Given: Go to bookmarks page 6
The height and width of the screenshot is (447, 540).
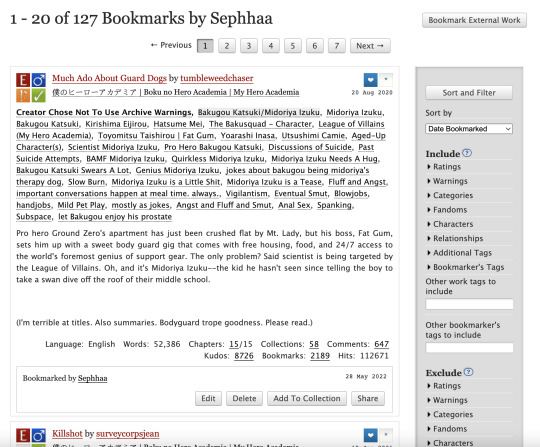Looking at the screenshot, I should pos(315,46).
